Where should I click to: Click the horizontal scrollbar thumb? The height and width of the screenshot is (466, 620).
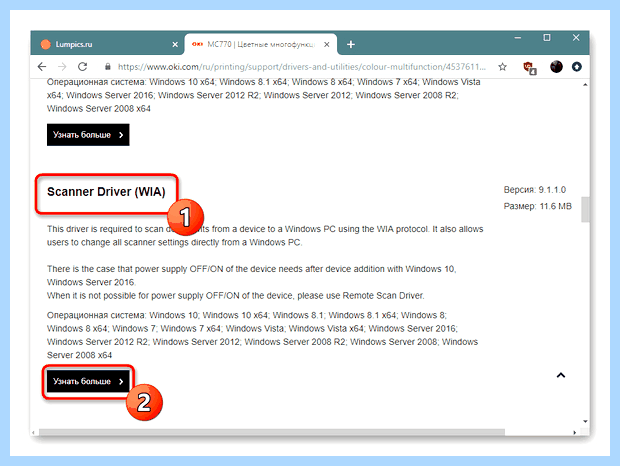point(272,432)
